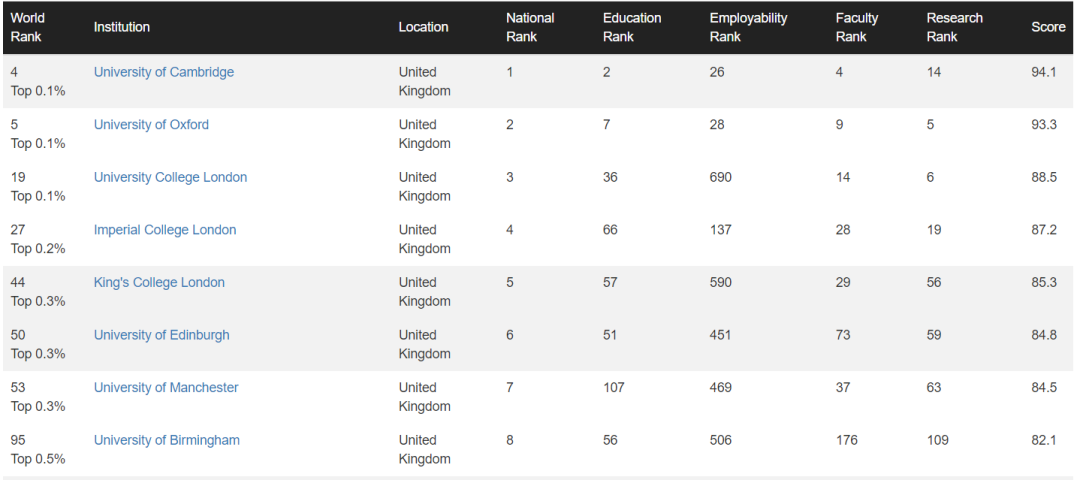Image resolution: width=1080 pixels, height=480 pixels.
Task: Click the Education Rank column header
Action: [632, 28]
